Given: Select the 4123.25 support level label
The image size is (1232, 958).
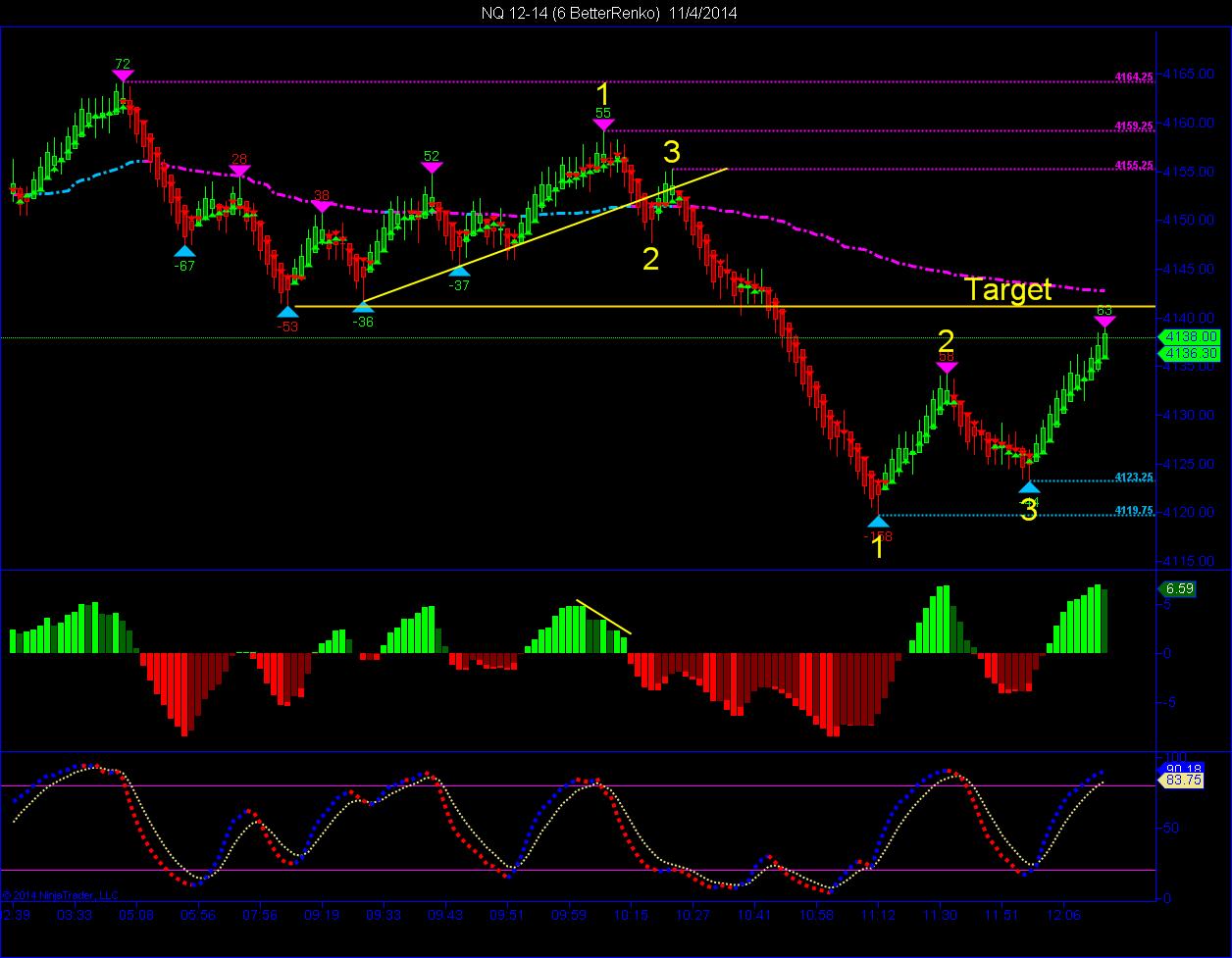Looking at the screenshot, I should [x=1134, y=477].
